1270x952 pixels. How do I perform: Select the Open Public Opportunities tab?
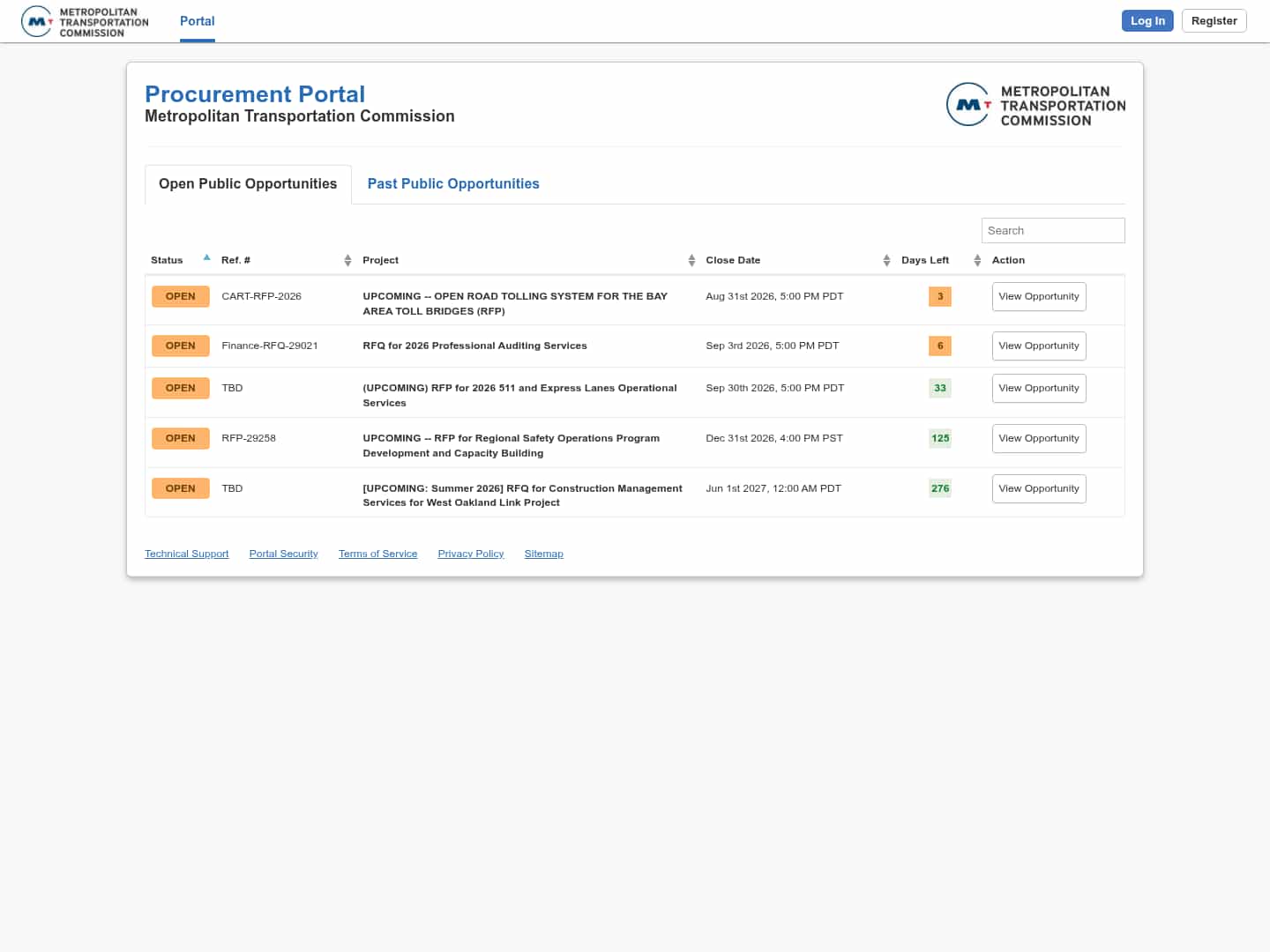(248, 184)
